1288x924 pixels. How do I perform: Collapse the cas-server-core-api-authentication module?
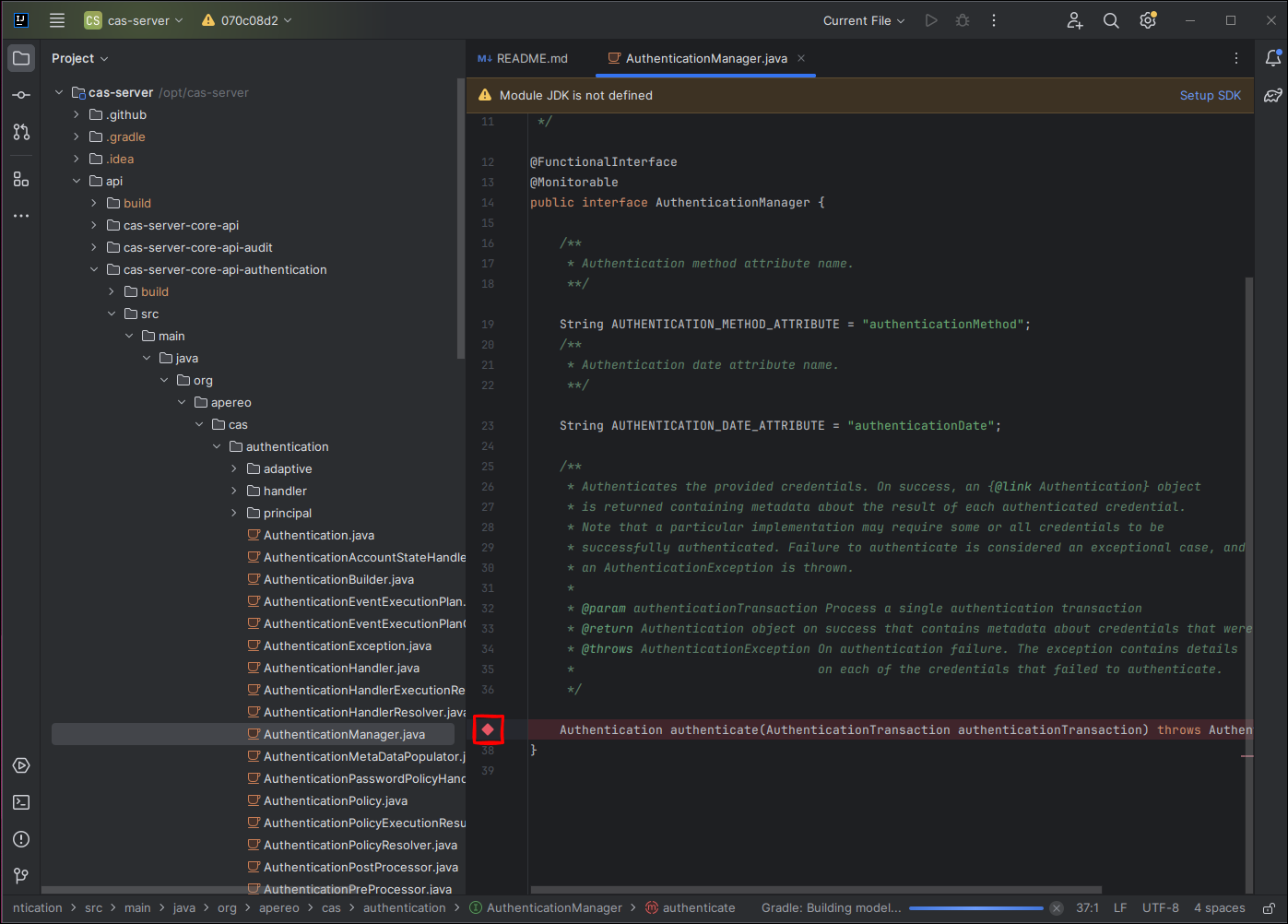(94, 269)
